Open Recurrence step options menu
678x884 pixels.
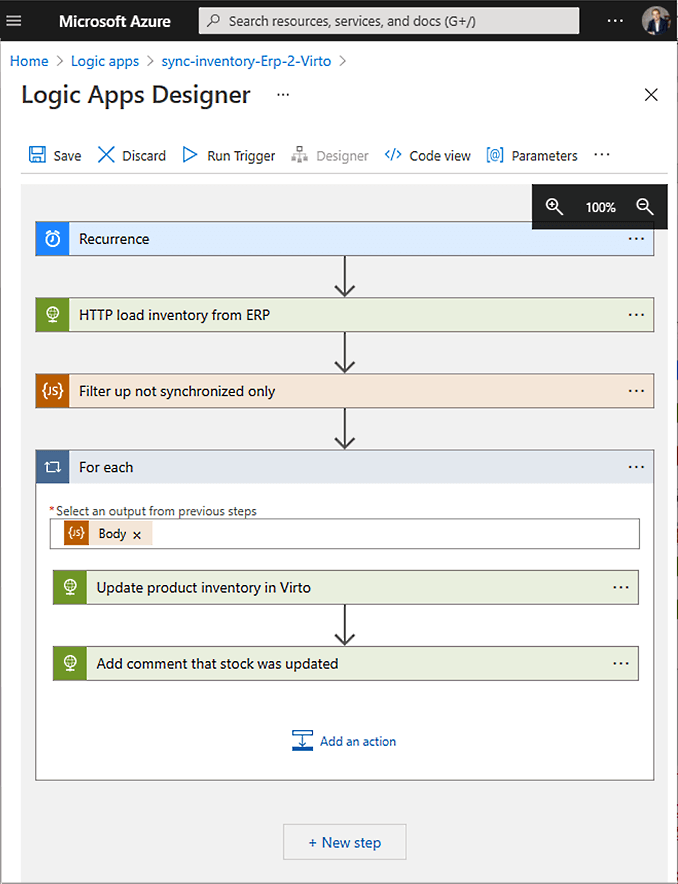click(636, 239)
